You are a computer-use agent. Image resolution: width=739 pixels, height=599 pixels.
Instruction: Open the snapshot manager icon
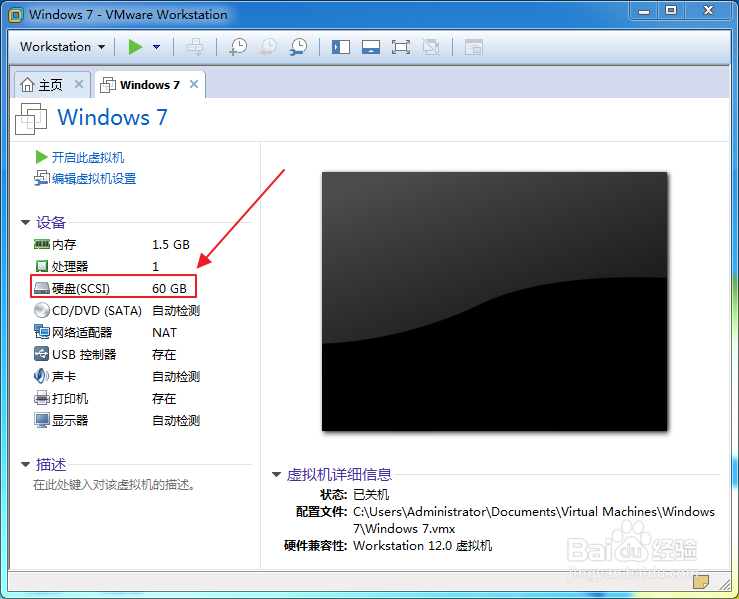click(x=299, y=47)
